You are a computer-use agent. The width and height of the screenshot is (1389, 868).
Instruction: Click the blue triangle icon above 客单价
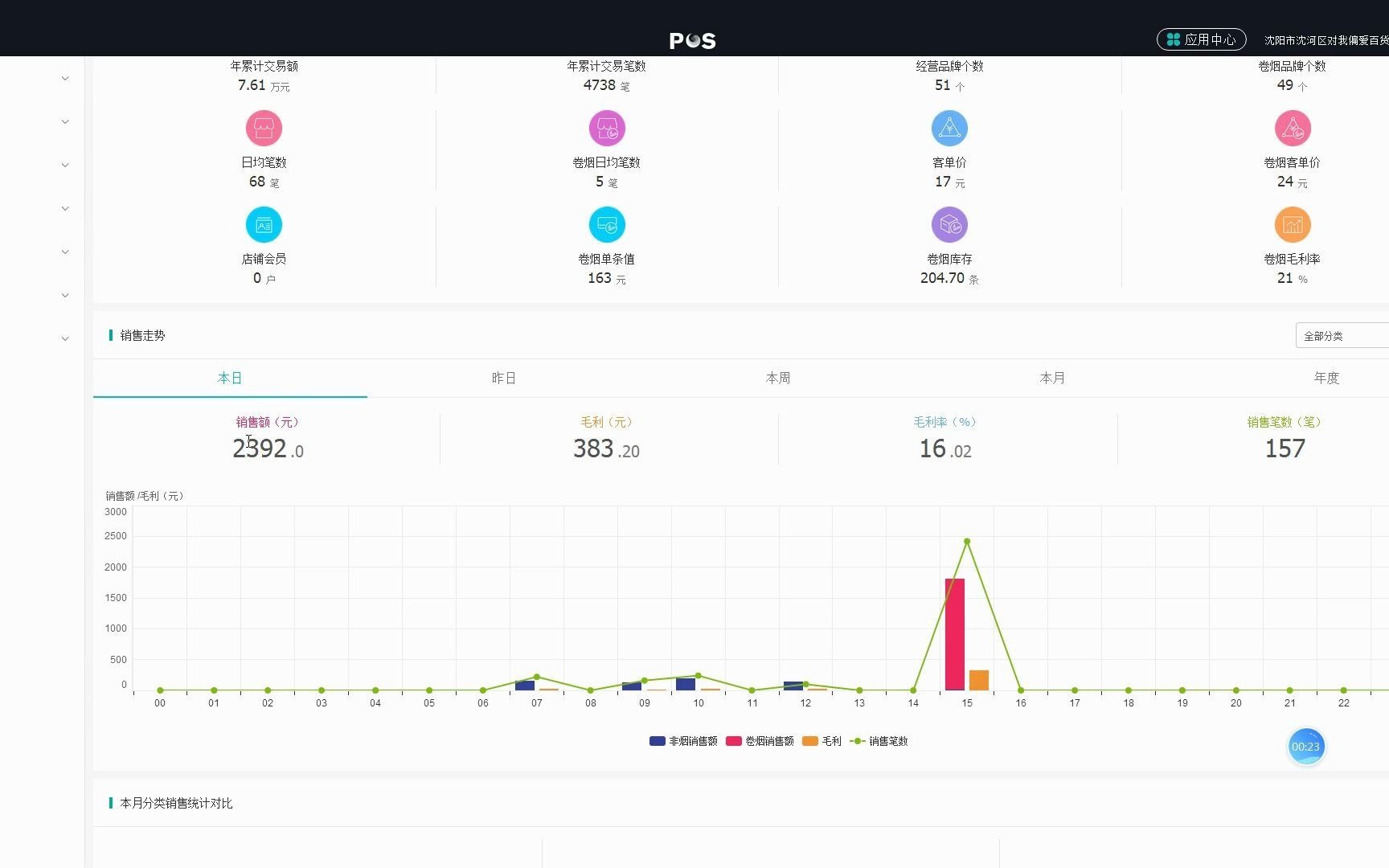click(x=949, y=128)
